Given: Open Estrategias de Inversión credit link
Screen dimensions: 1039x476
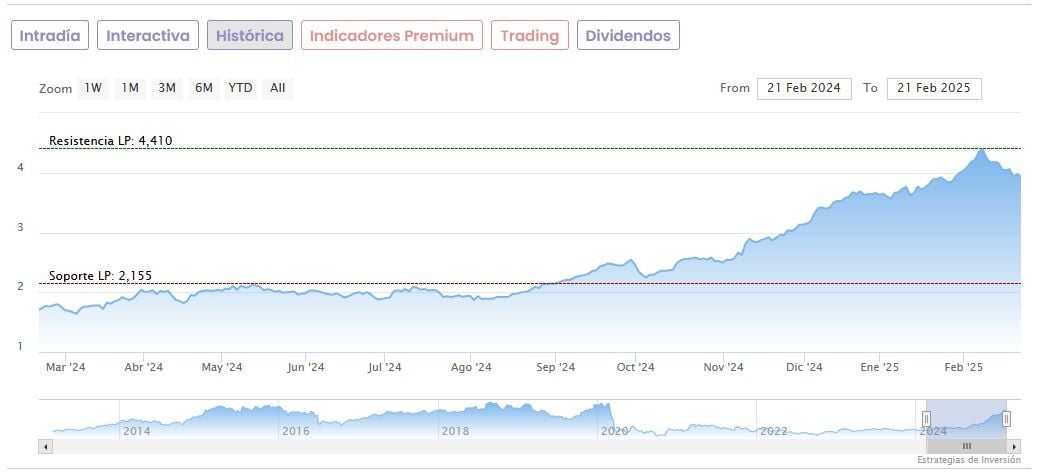Looking at the screenshot, I should 968,460.
